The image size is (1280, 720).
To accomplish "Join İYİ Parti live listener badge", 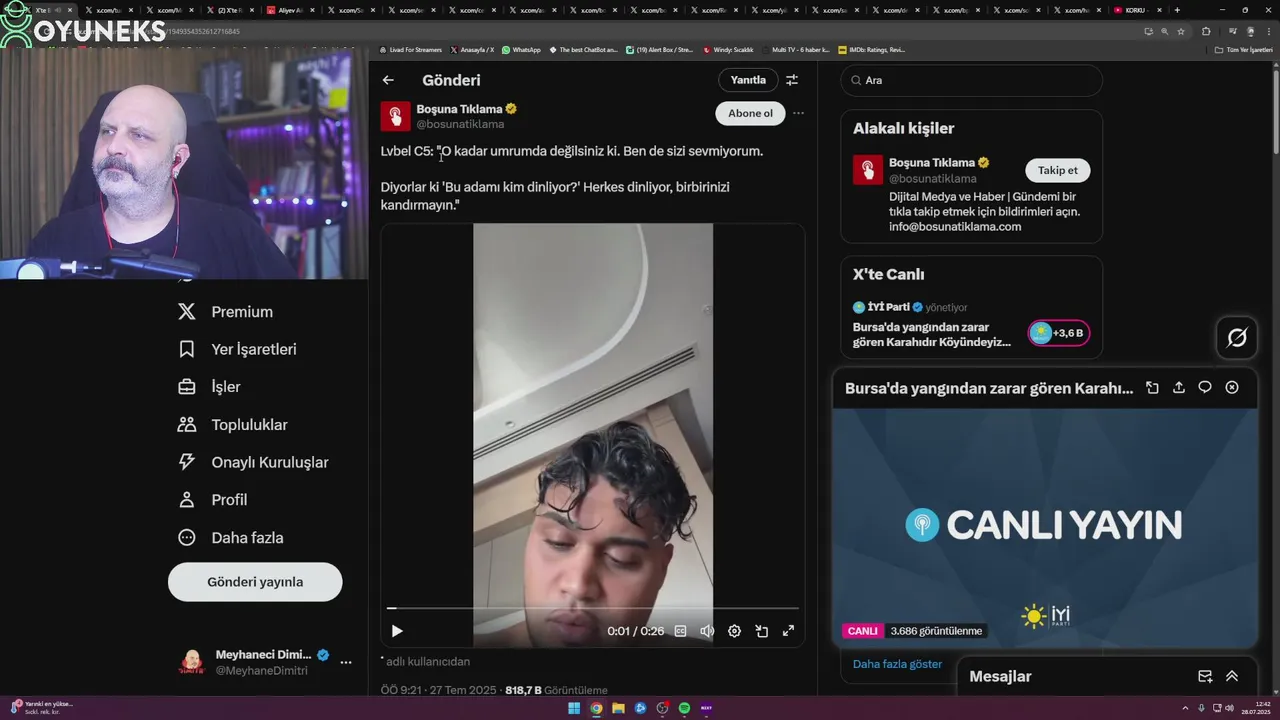I will [x=1058, y=333].
